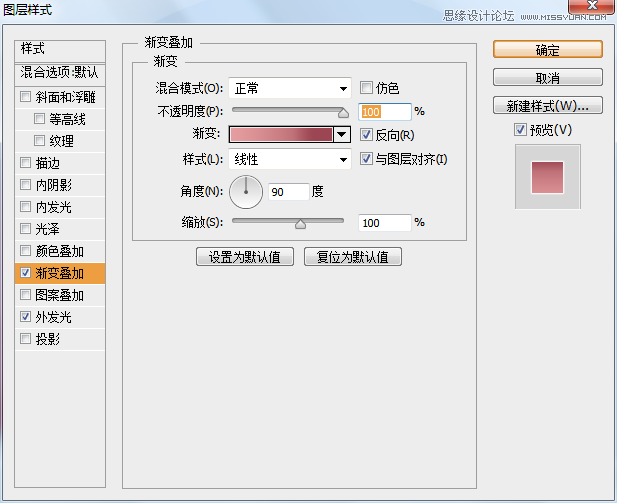Screen dimensions: 617x503
Task: Click the 缩放 value field showing 100
Action: (384, 223)
